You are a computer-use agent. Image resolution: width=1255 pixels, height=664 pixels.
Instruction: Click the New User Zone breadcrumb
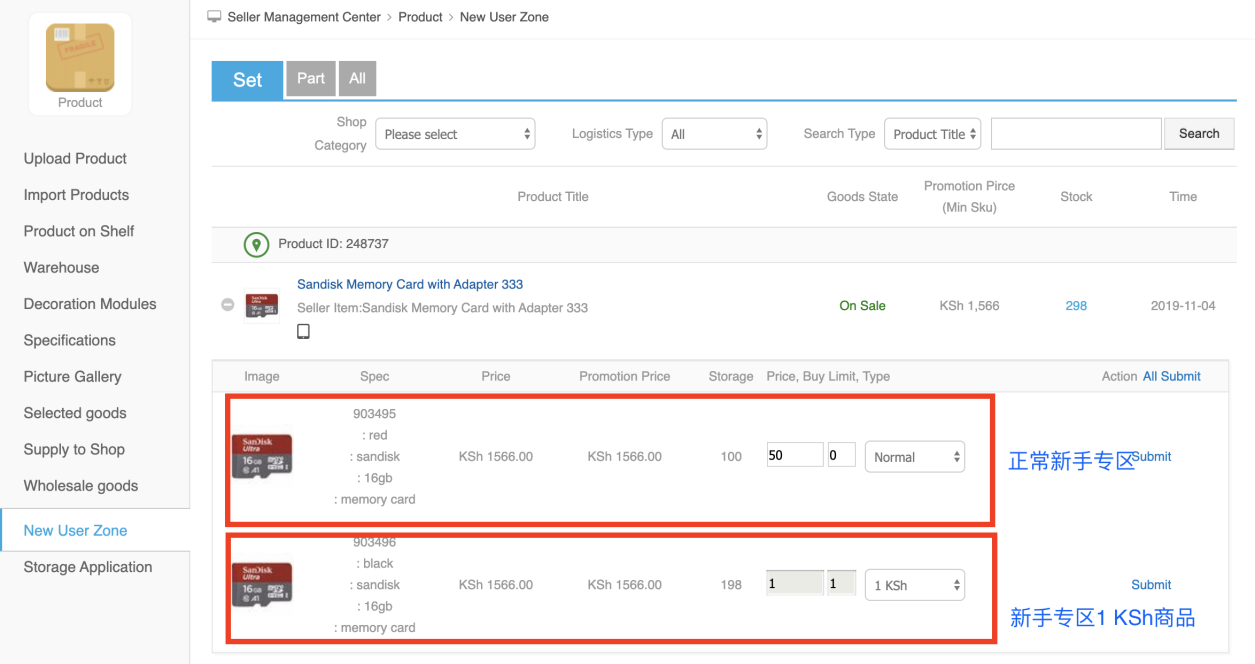click(504, 17)
